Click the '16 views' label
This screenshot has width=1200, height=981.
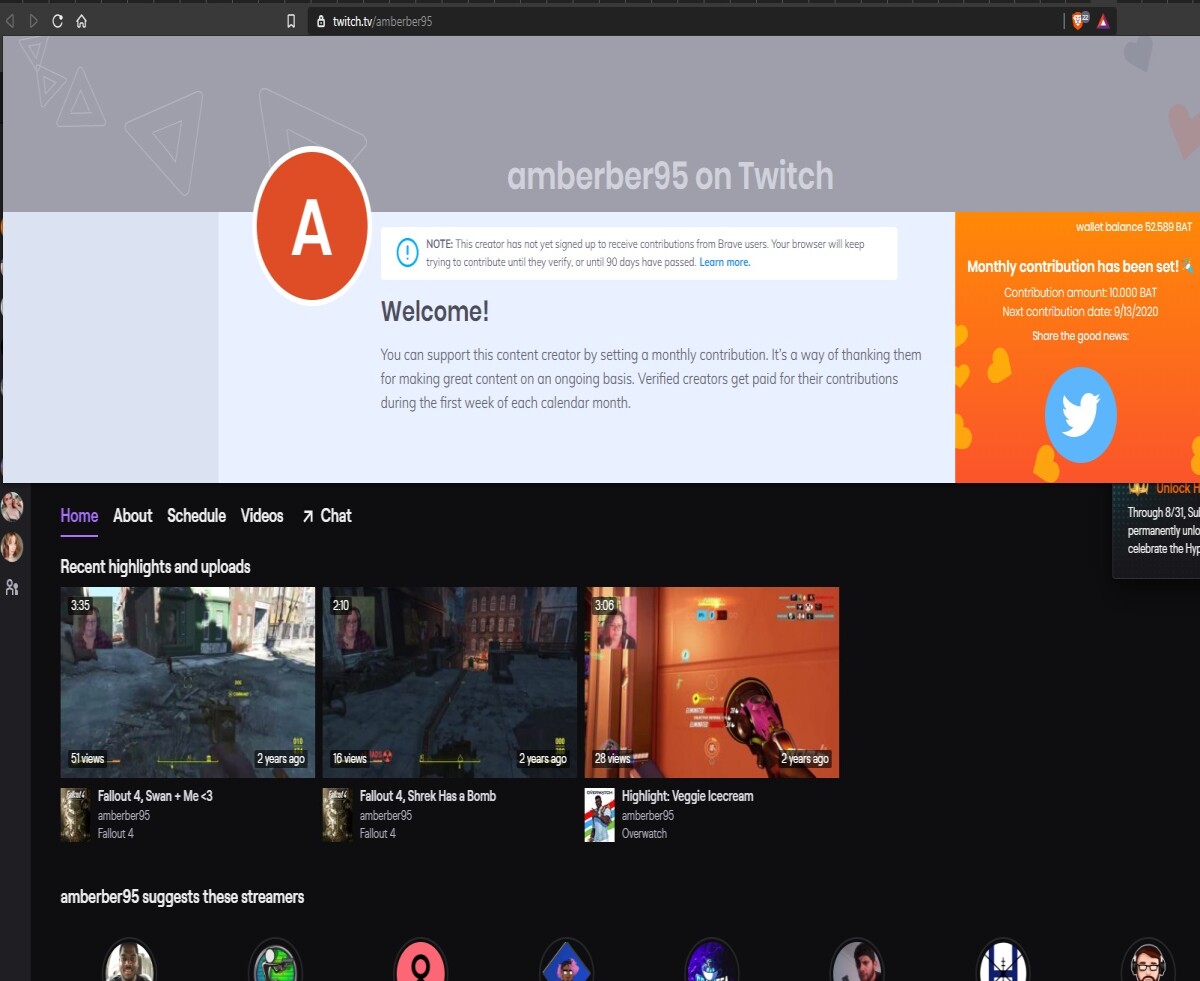point(349,759)
